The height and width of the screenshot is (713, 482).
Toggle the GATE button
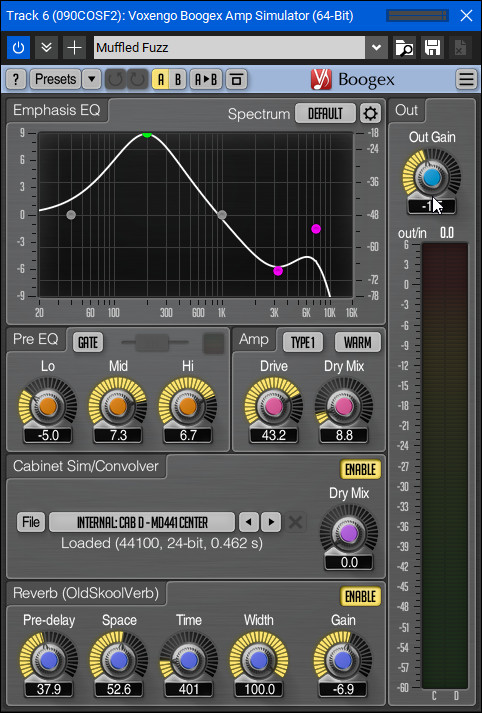[88, 342]
